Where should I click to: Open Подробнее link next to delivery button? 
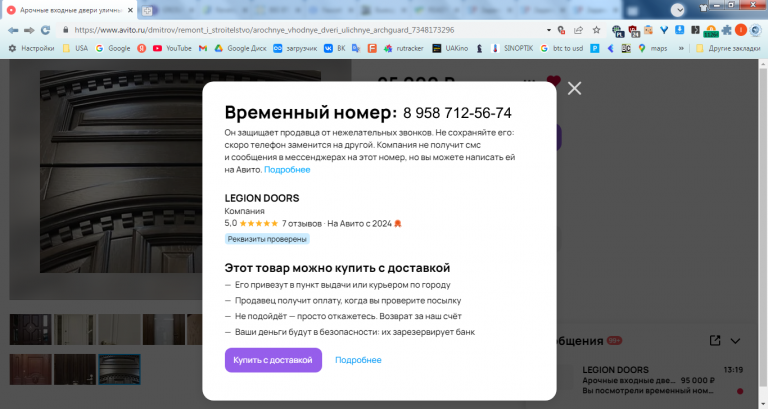point(358,360)
